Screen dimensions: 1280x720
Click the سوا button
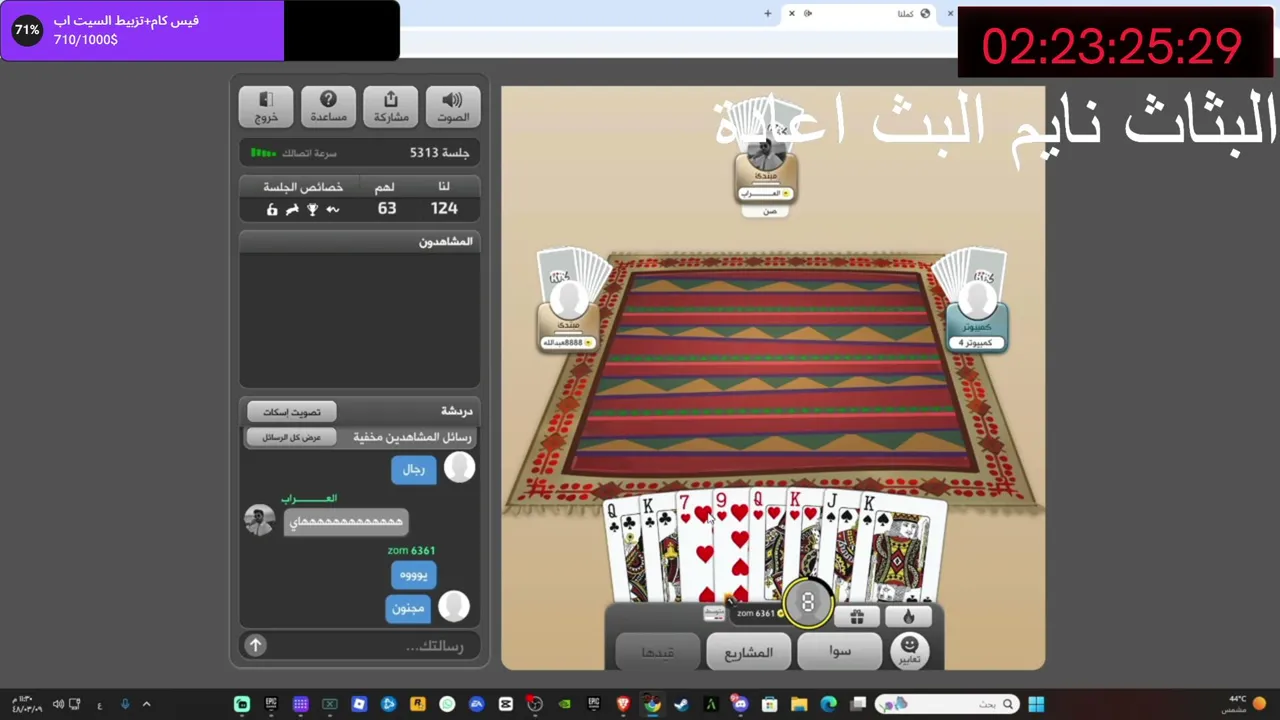840,652
